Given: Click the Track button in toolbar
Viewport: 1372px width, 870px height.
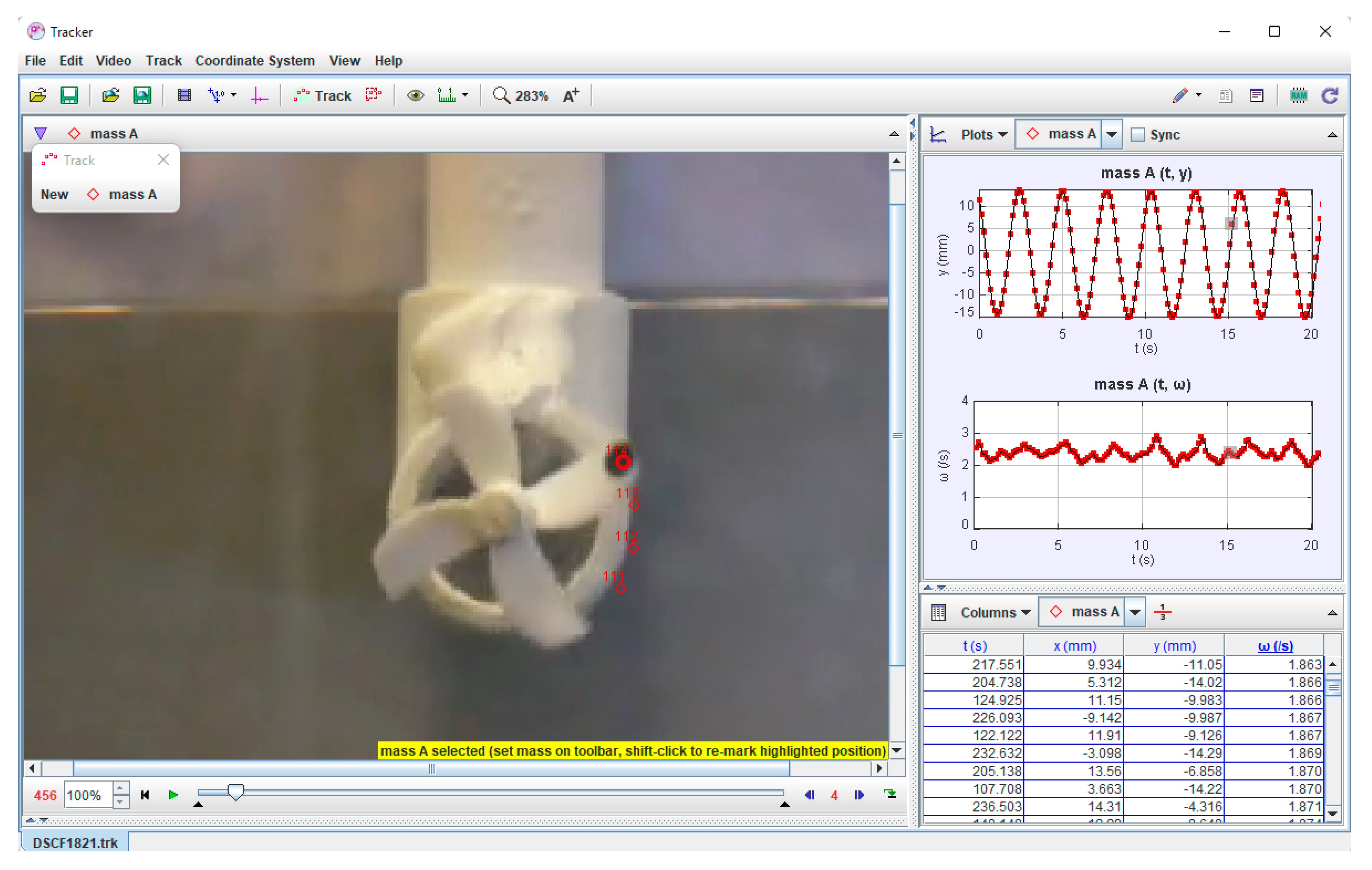Looking at the screenshot, I should tap(323, 95).
